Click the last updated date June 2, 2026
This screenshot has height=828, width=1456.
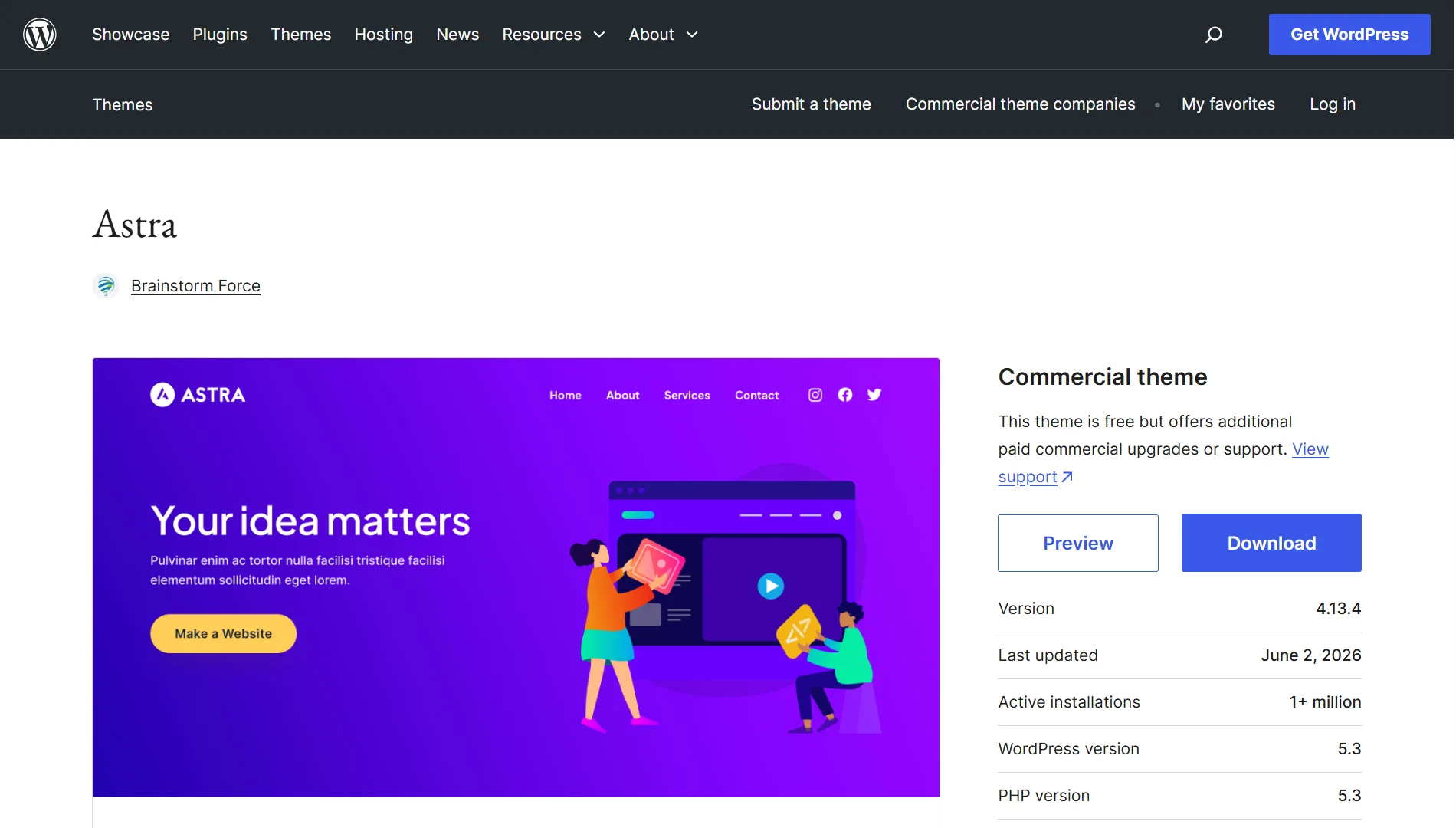point(1311,655)
